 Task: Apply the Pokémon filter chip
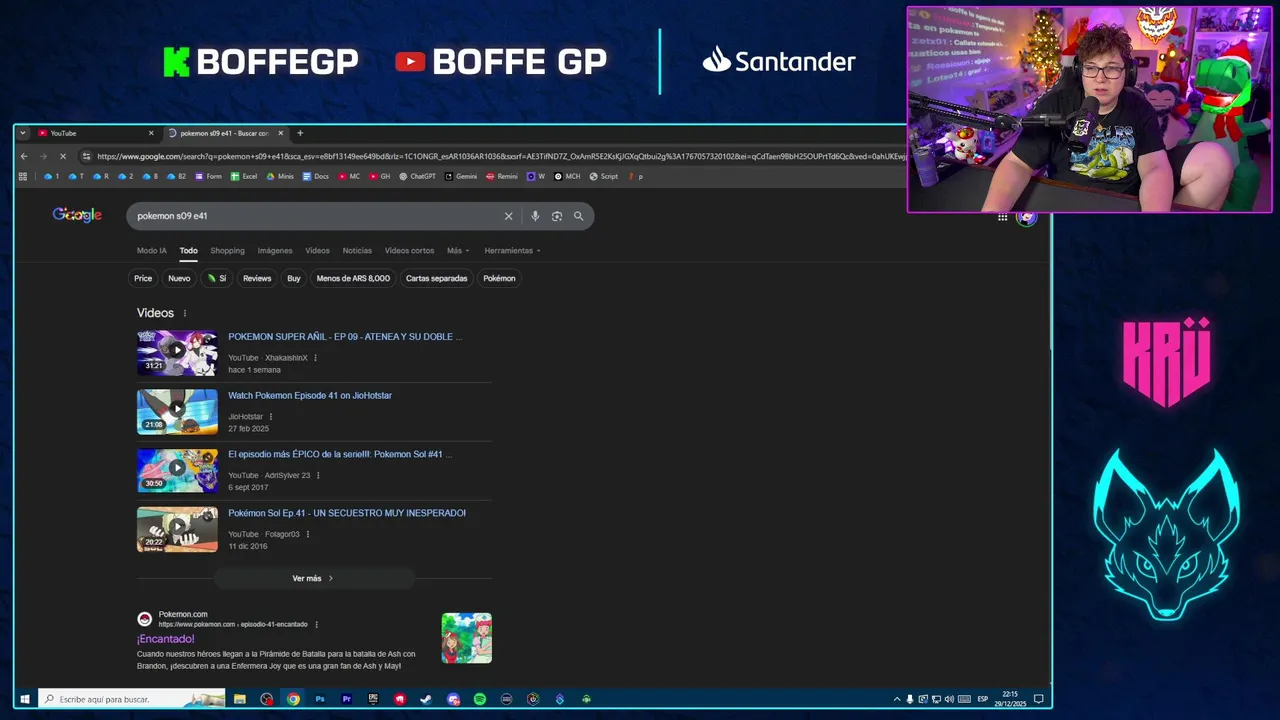click(499, 278)
